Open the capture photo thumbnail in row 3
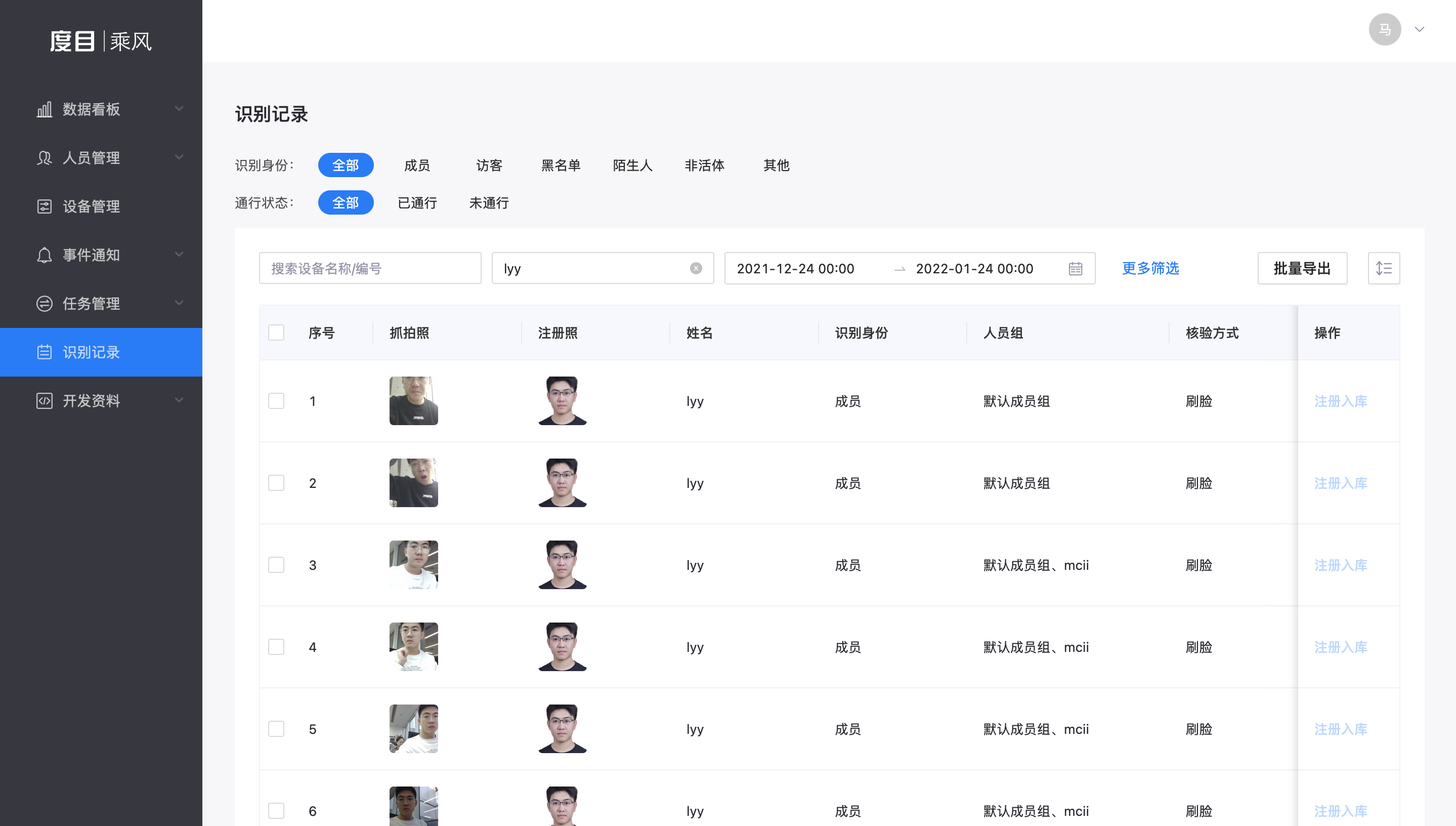Image resolution: width=1456 pixels, height=826 pixels. (413, 564)
